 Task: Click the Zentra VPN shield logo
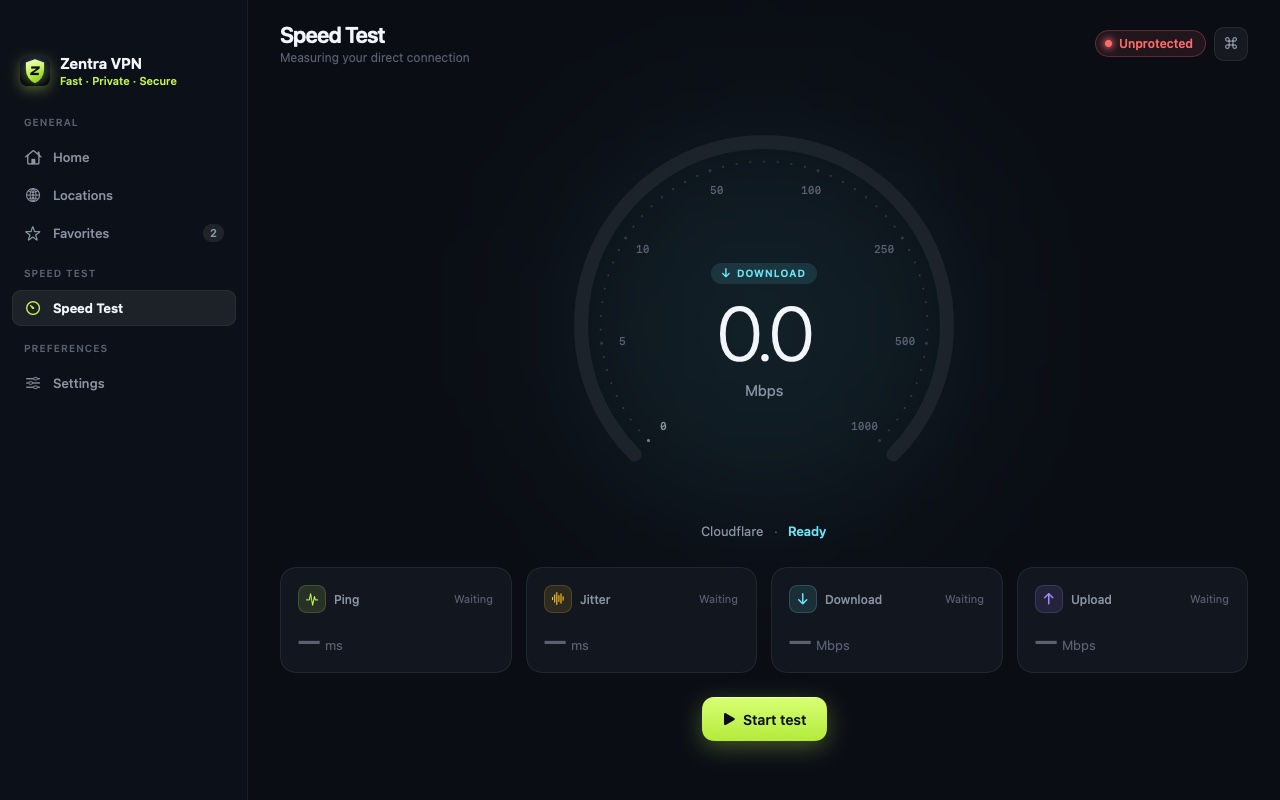point(35,71)
